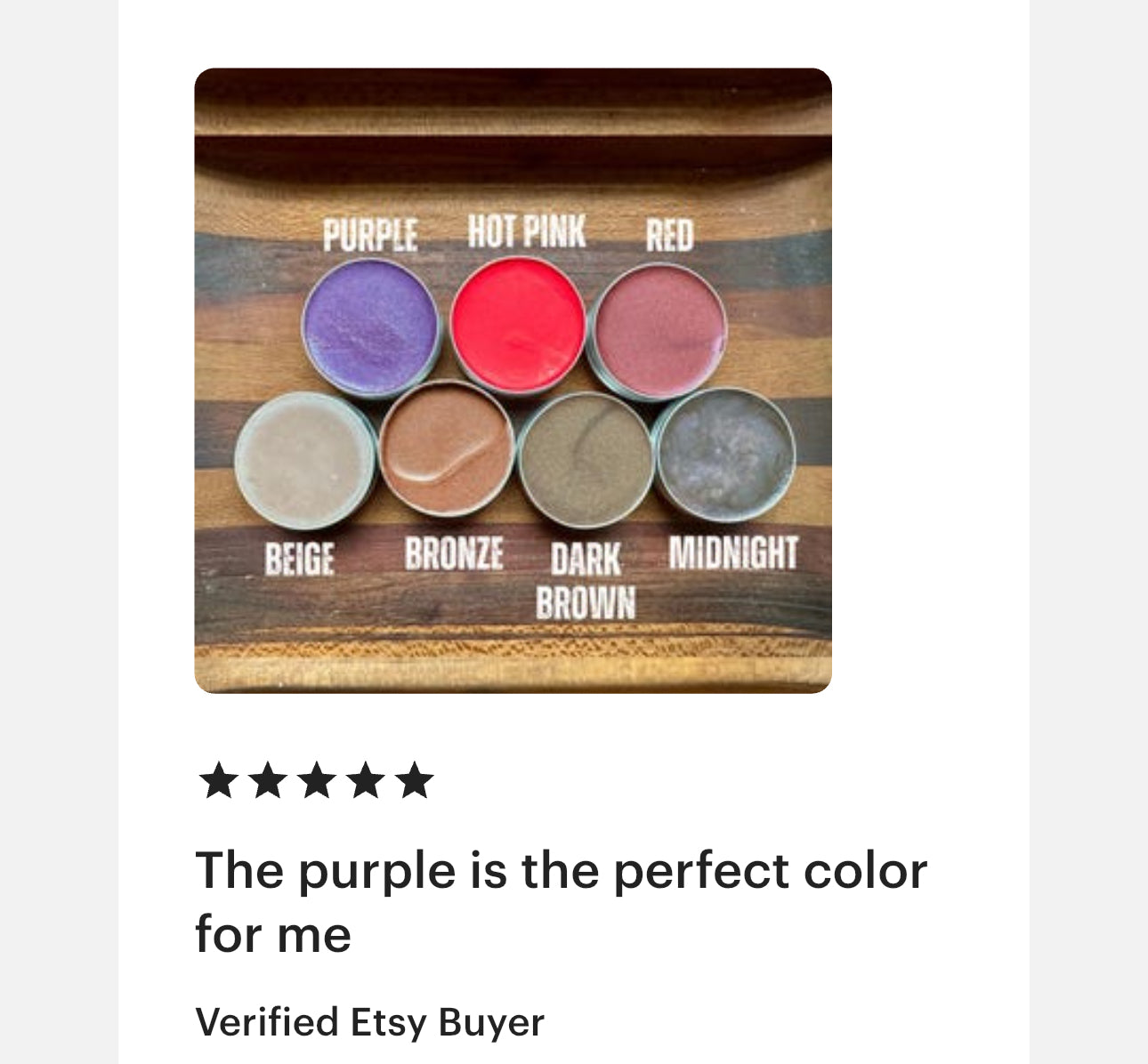Click the fifth review star
Viewport: 1148px width, 1064px height.
414,781
